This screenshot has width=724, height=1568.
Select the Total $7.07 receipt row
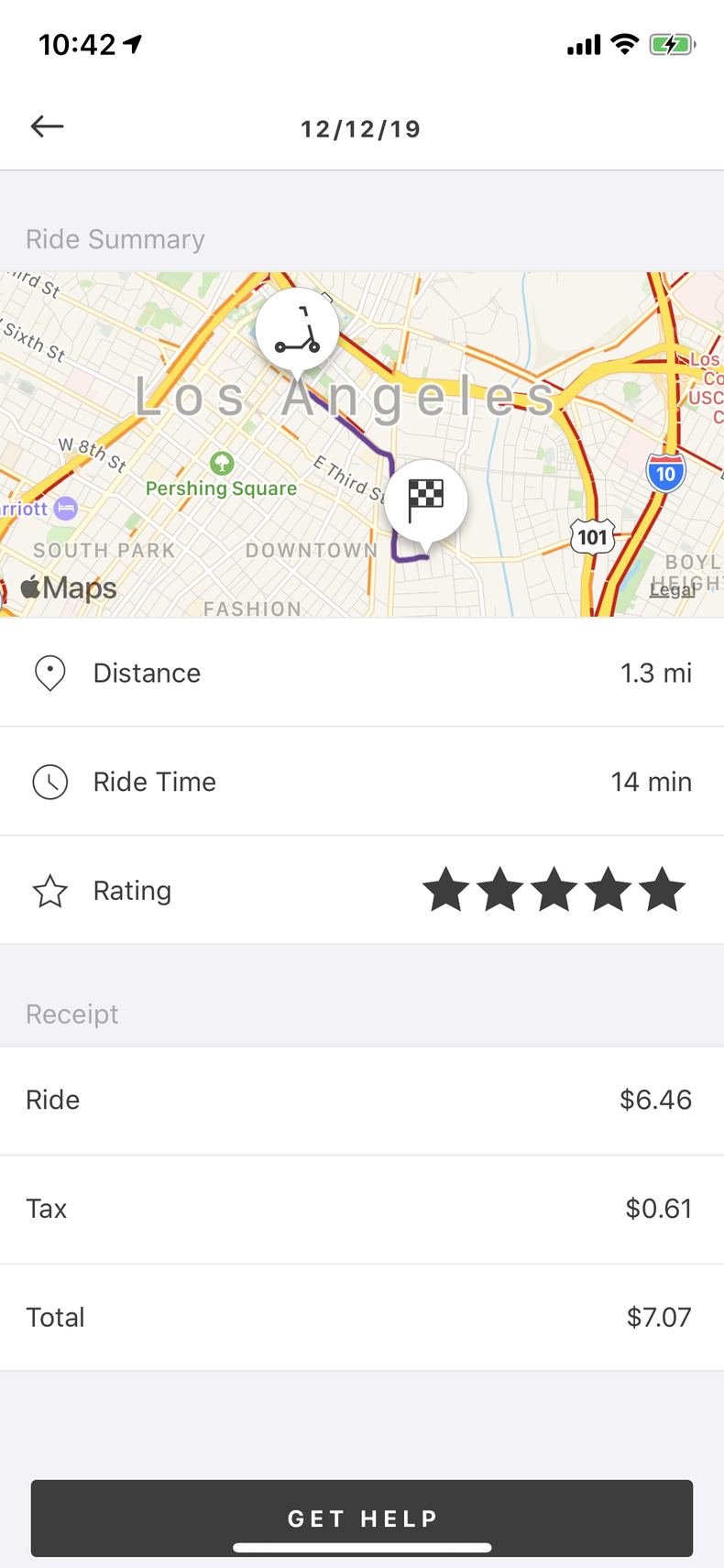pos(362,1317)
